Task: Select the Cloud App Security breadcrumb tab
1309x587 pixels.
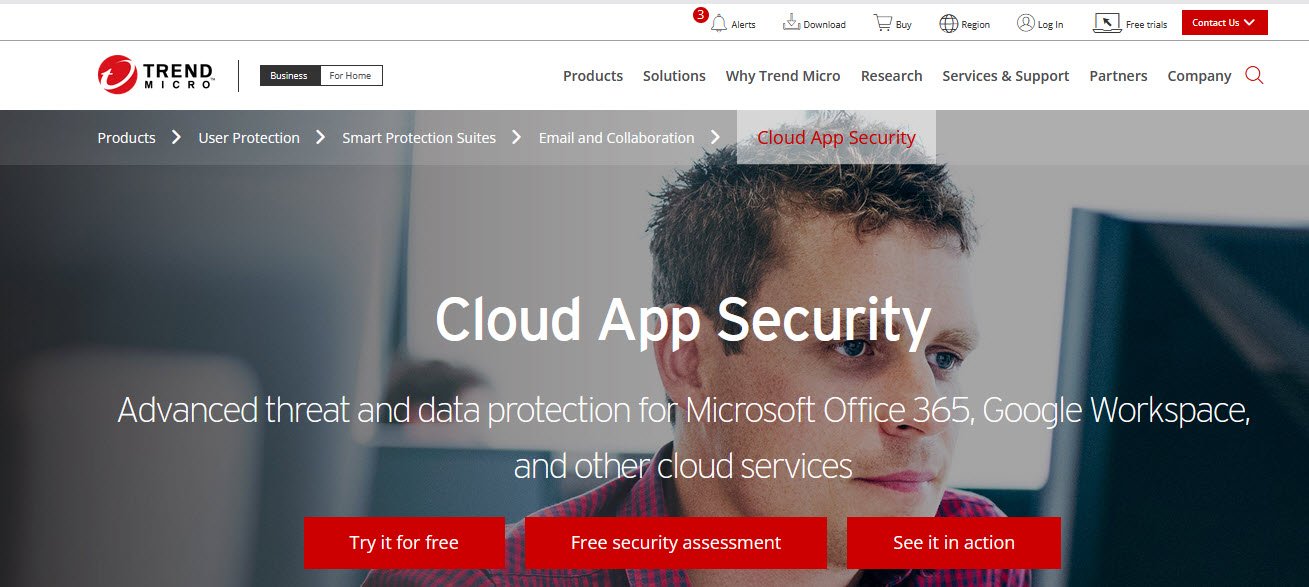Action: 836,138
